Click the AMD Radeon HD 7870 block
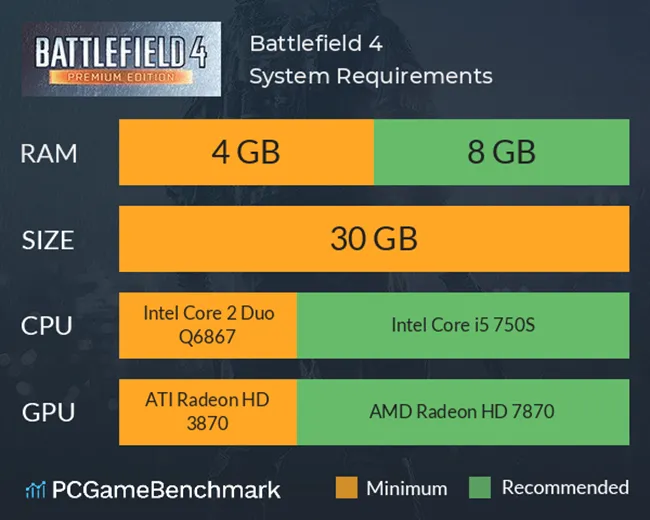Image resolution: width=650 pixels, height=520 pixels. [463, 412]
